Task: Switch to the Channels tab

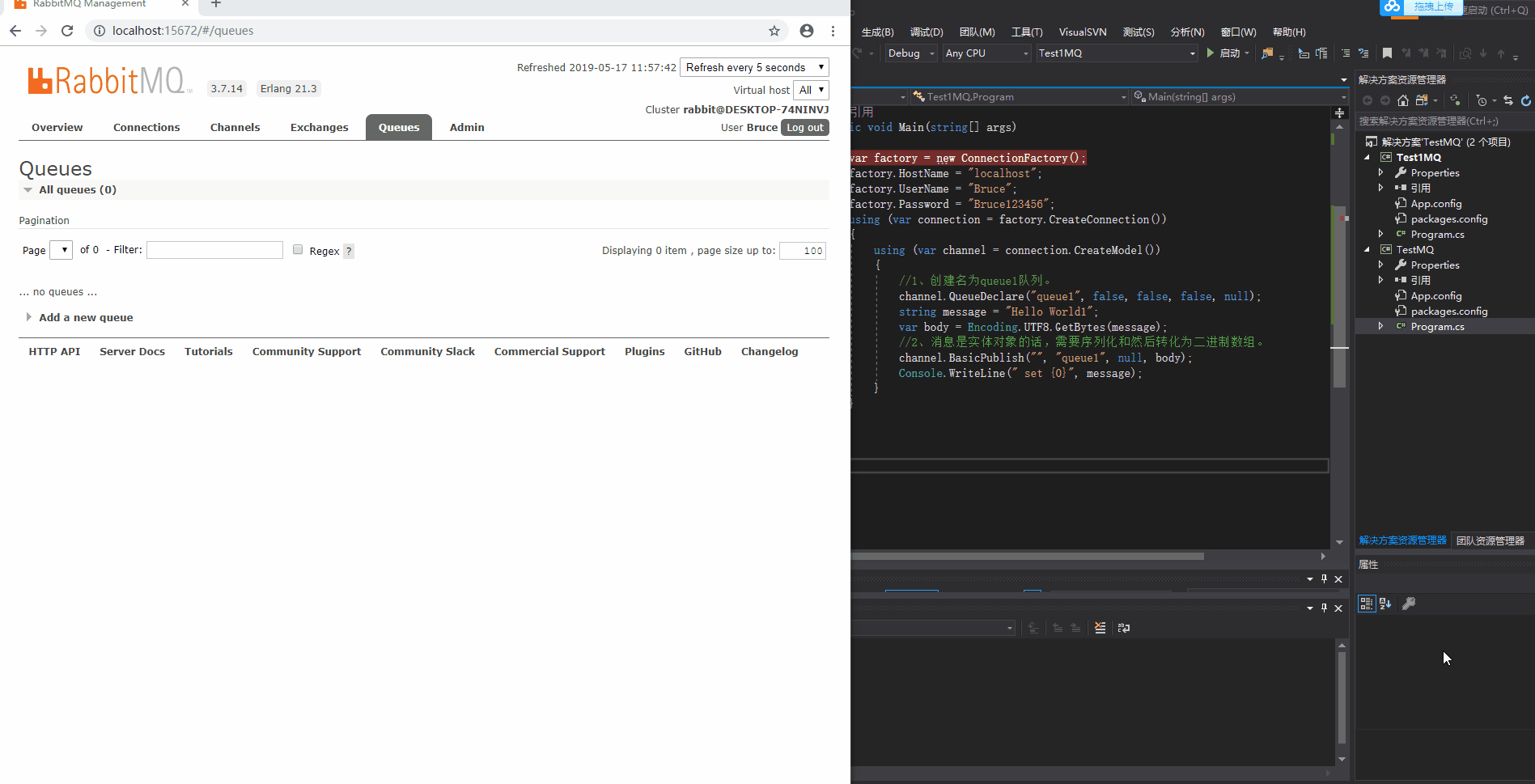Action: tap(235, 127)
